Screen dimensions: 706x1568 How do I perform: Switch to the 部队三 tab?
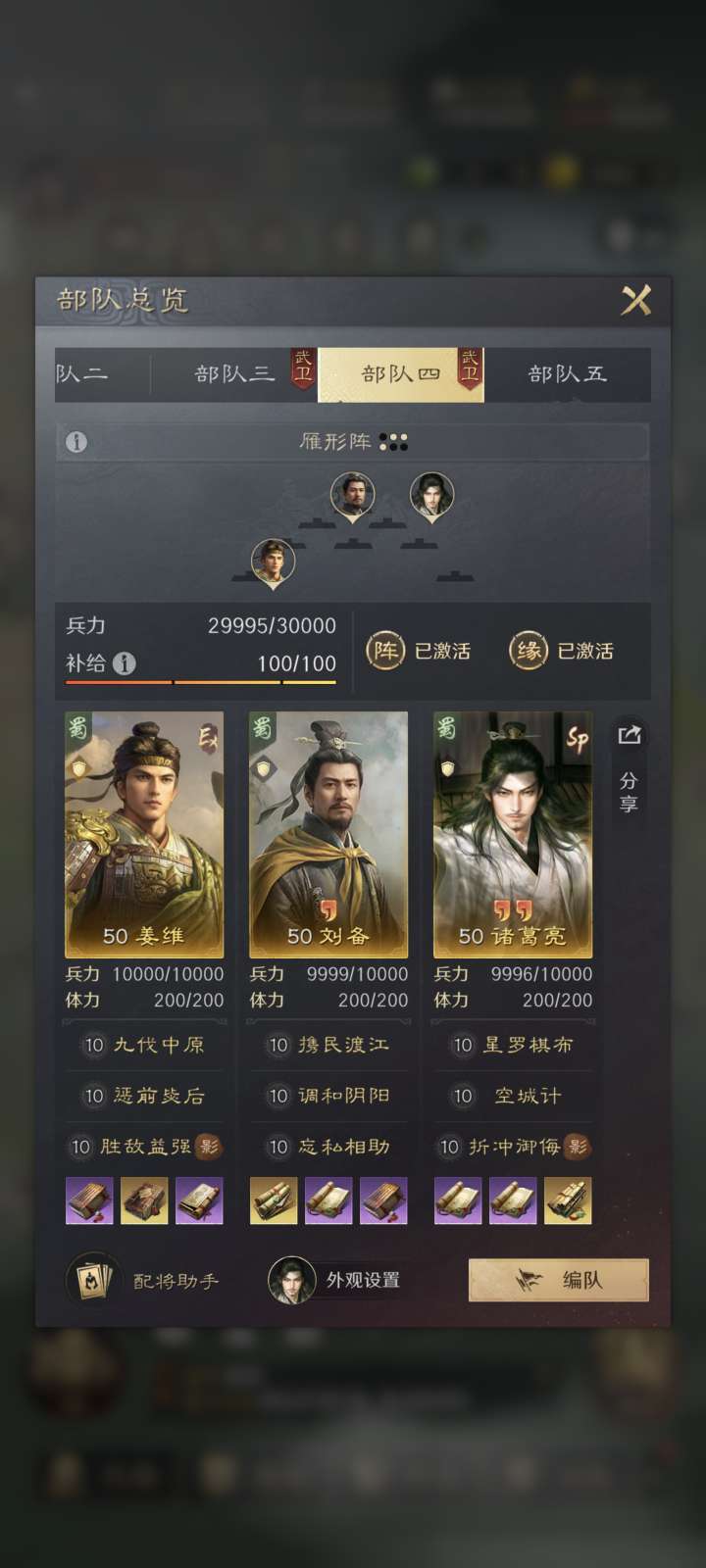coord(234,373)
